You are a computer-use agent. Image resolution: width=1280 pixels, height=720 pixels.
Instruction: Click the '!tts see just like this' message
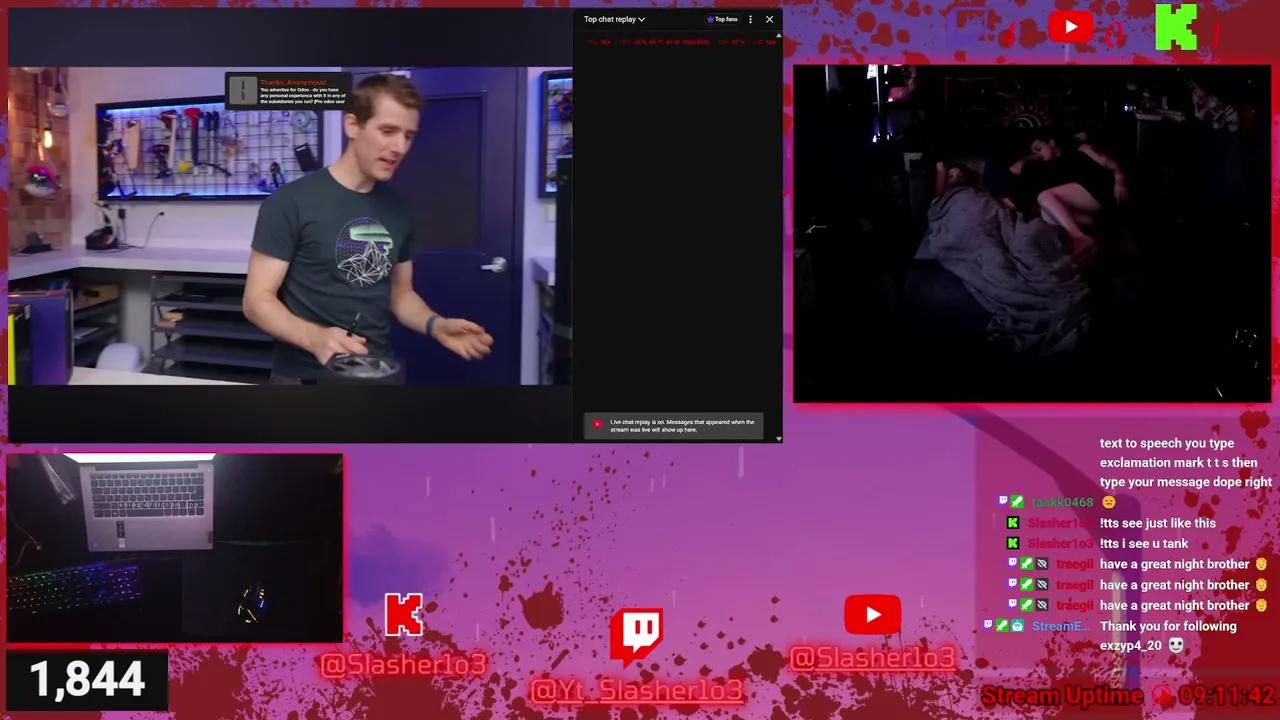point(1158,523)
